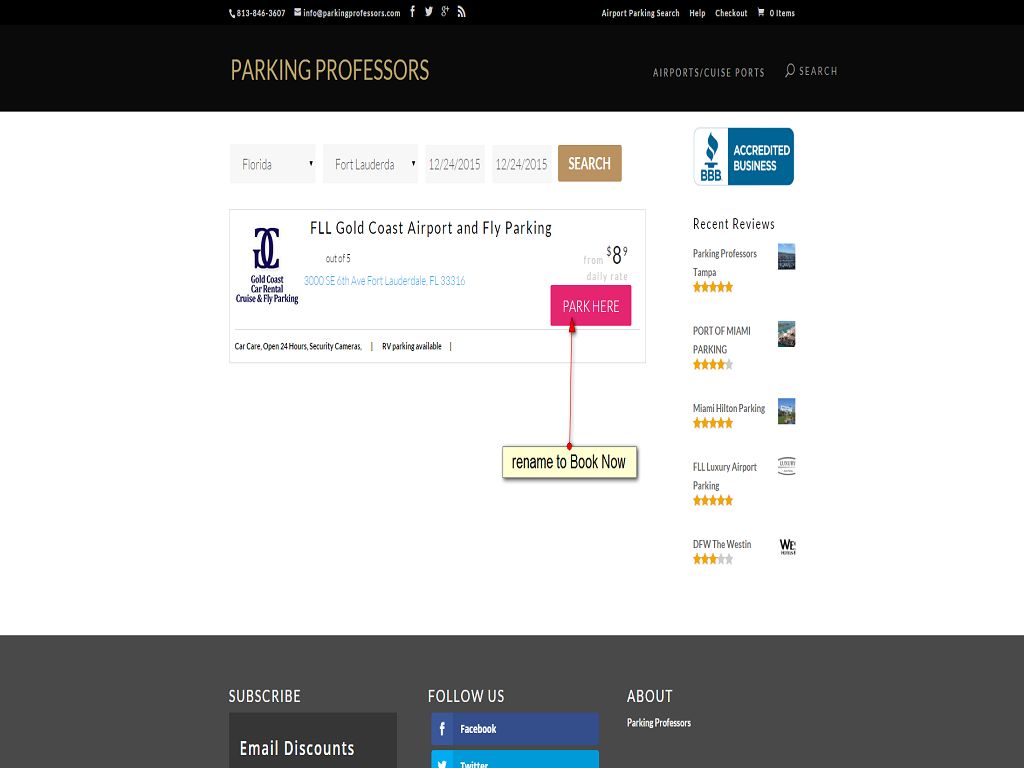Select the second 12/24/2015 date field
Viewport: 1024px width, 768px height.
(521, 164)
